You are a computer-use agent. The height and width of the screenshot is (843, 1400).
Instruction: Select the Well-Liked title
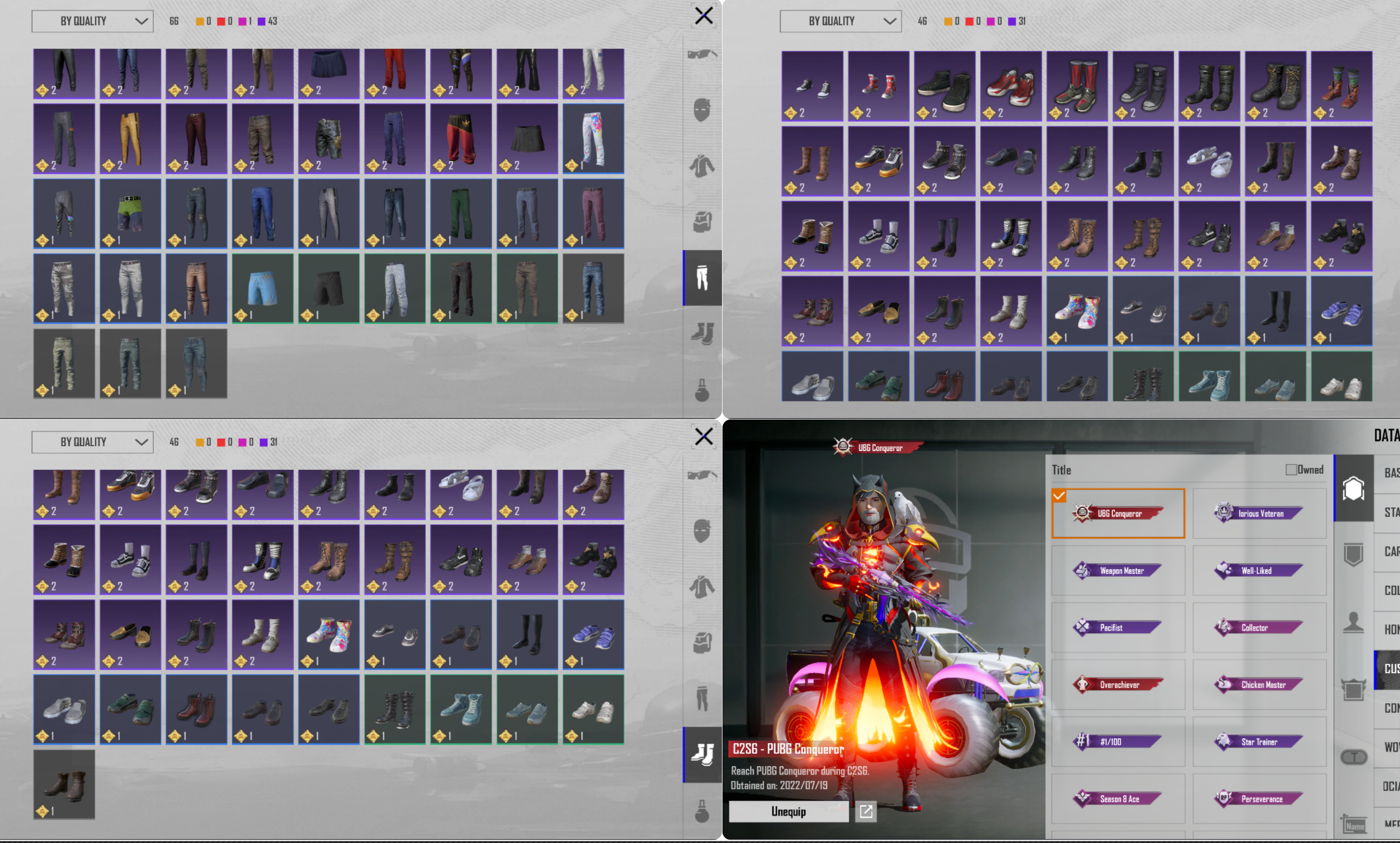tap(1260, 570)
